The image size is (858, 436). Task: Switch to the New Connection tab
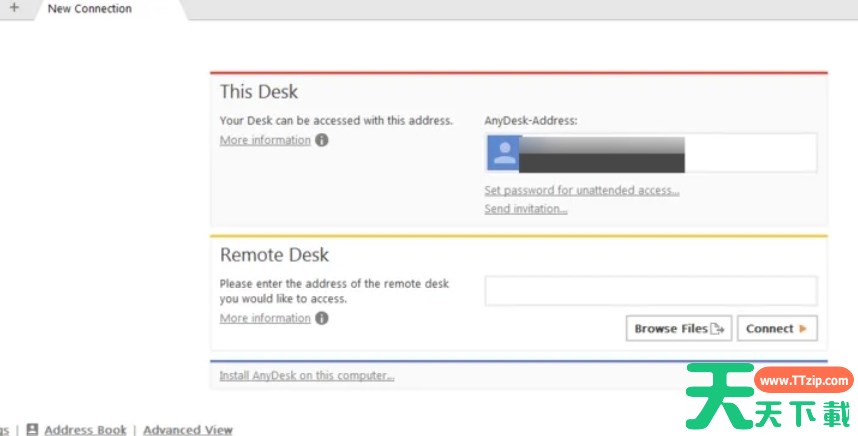89,9
